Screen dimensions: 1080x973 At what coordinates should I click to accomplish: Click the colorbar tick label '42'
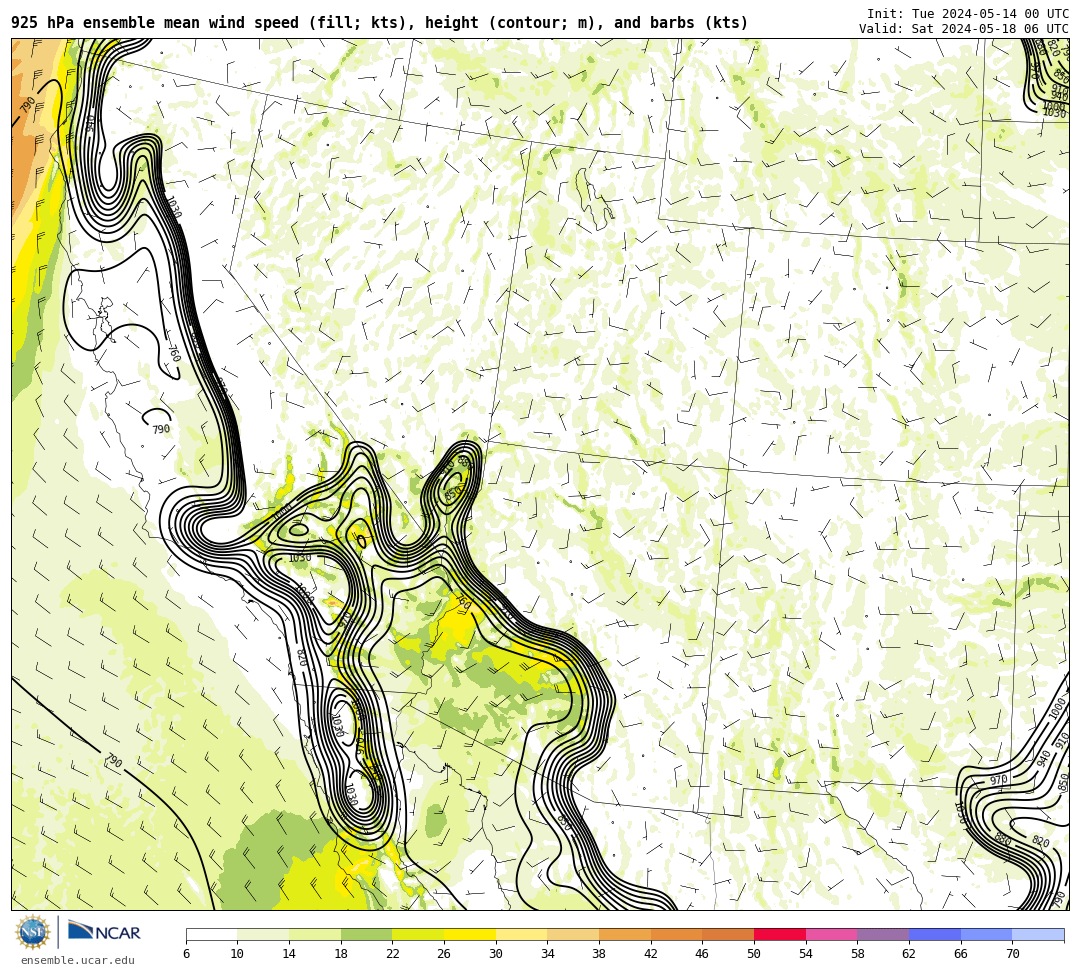point(651,954)
